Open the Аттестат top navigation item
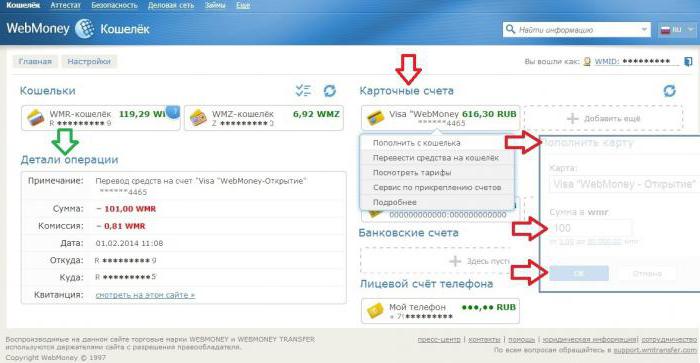This screenshot has height=363, width=700. click(66, 5)
